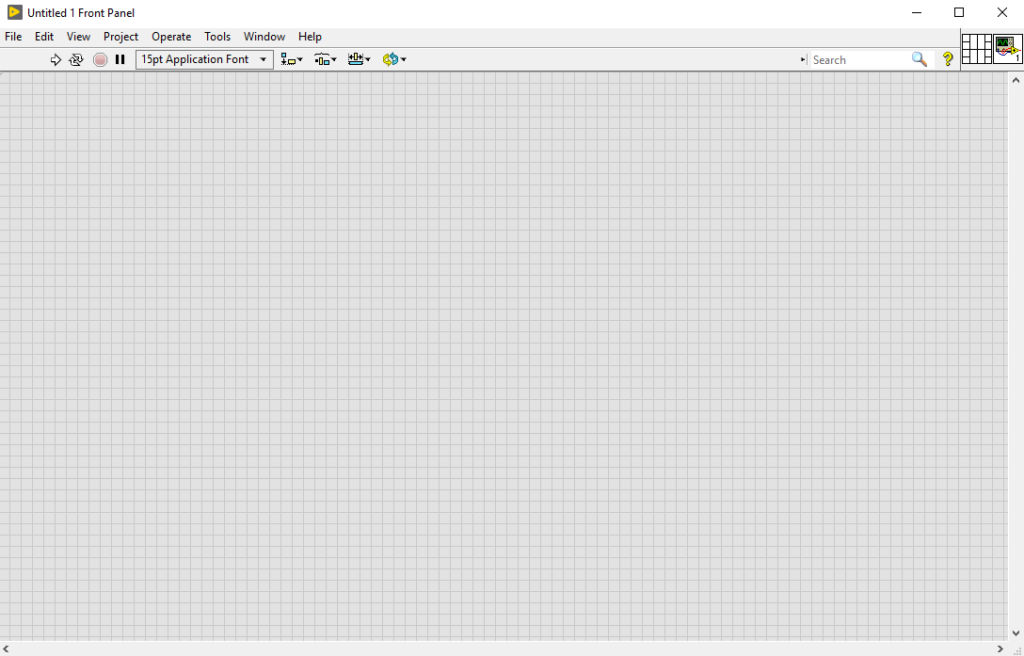Click the vertical scrollbar up arrow
1024x656 pixels.
1016,80
